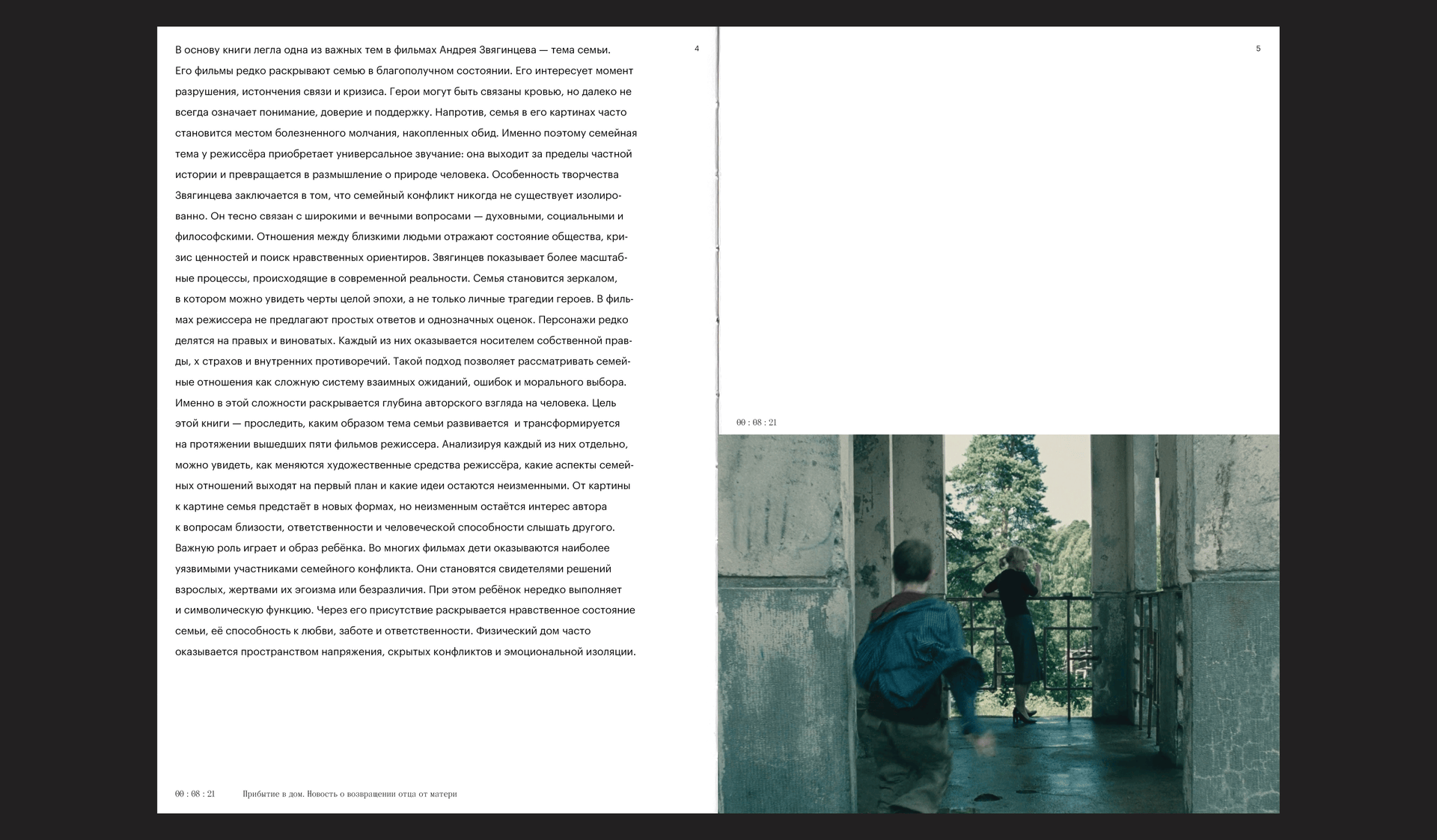Screen dimensions: 1437x840
Task: Click page number 4 on the left page
Action: 697,49
